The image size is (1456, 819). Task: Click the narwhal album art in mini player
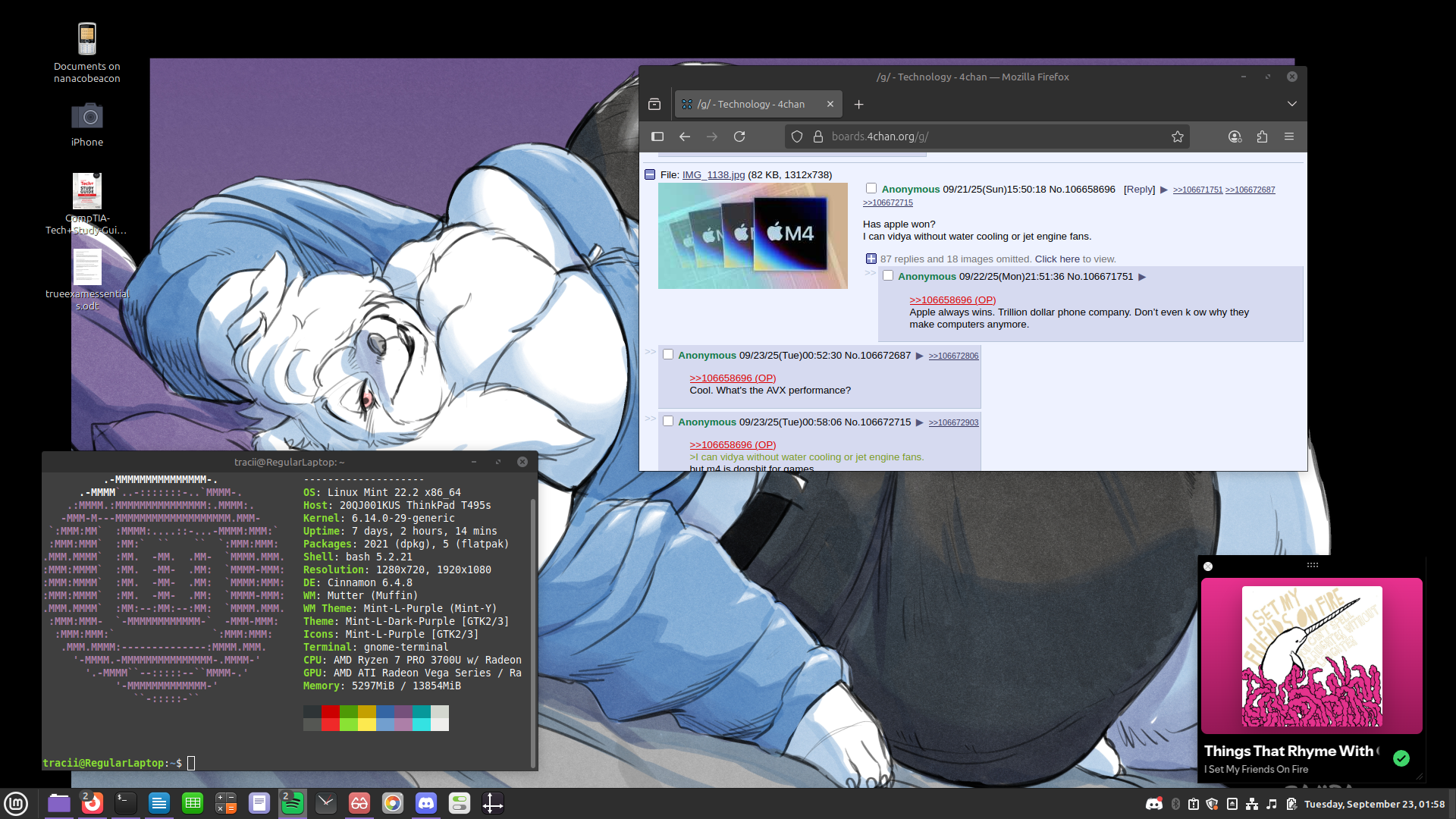point(1312,656)
